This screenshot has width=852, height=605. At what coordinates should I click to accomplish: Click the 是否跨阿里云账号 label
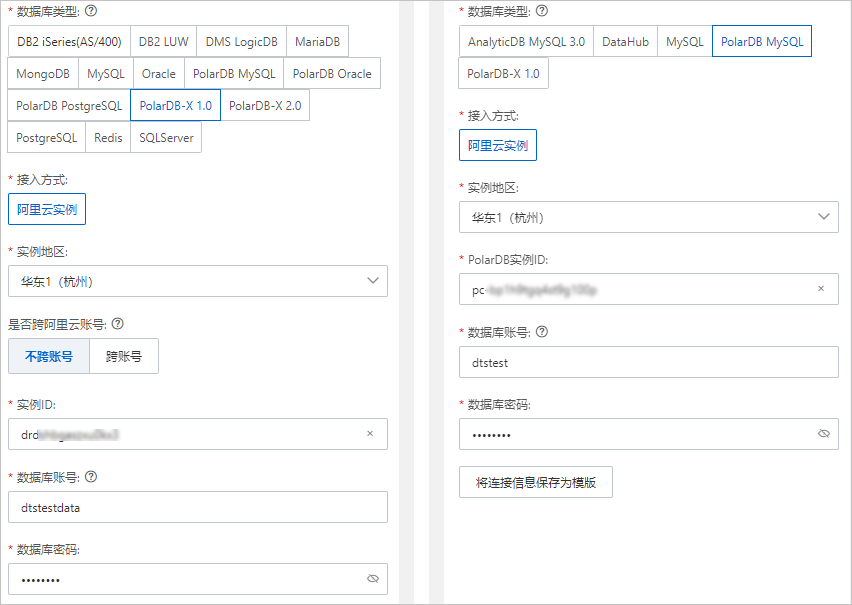57,325
